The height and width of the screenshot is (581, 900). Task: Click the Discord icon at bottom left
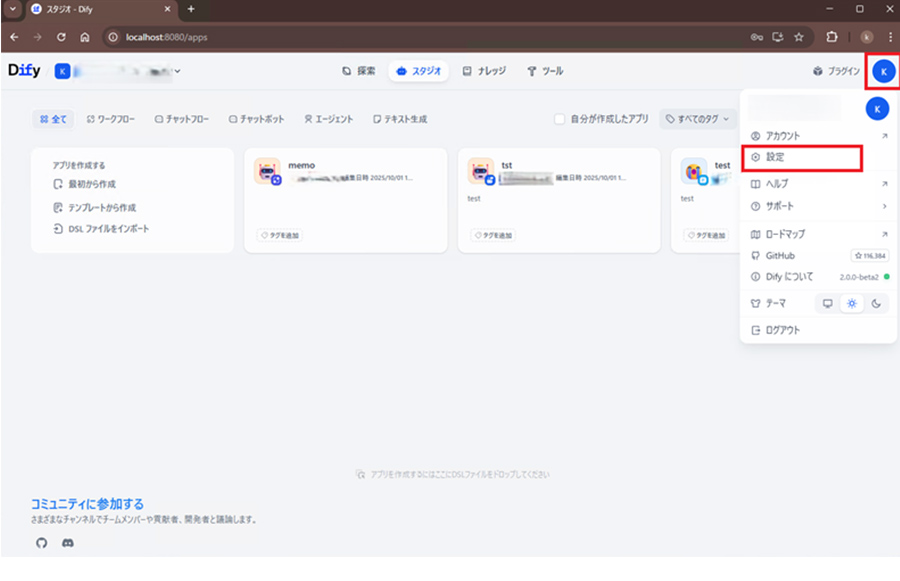[x=68, y=543]
